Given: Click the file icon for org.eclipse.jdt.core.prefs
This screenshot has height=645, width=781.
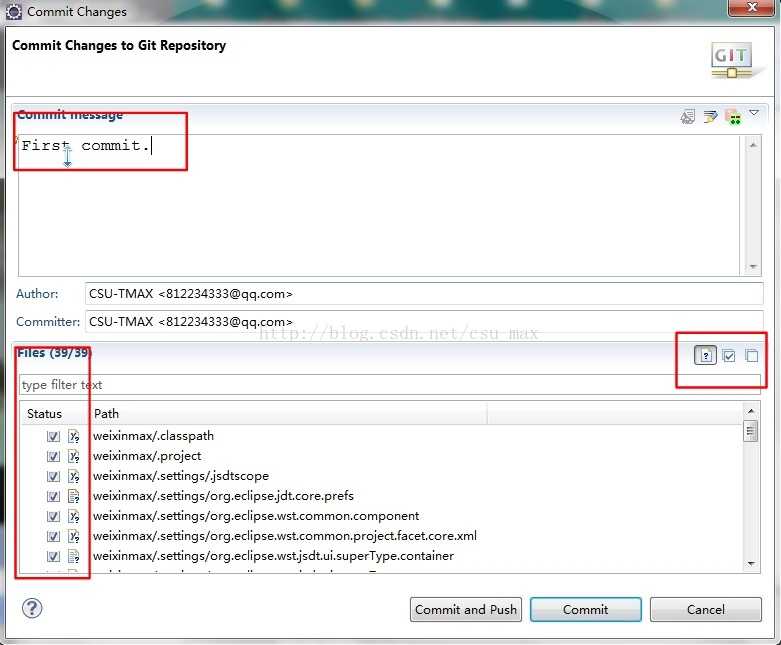Looking at the screenshot, I should (74, 496).
